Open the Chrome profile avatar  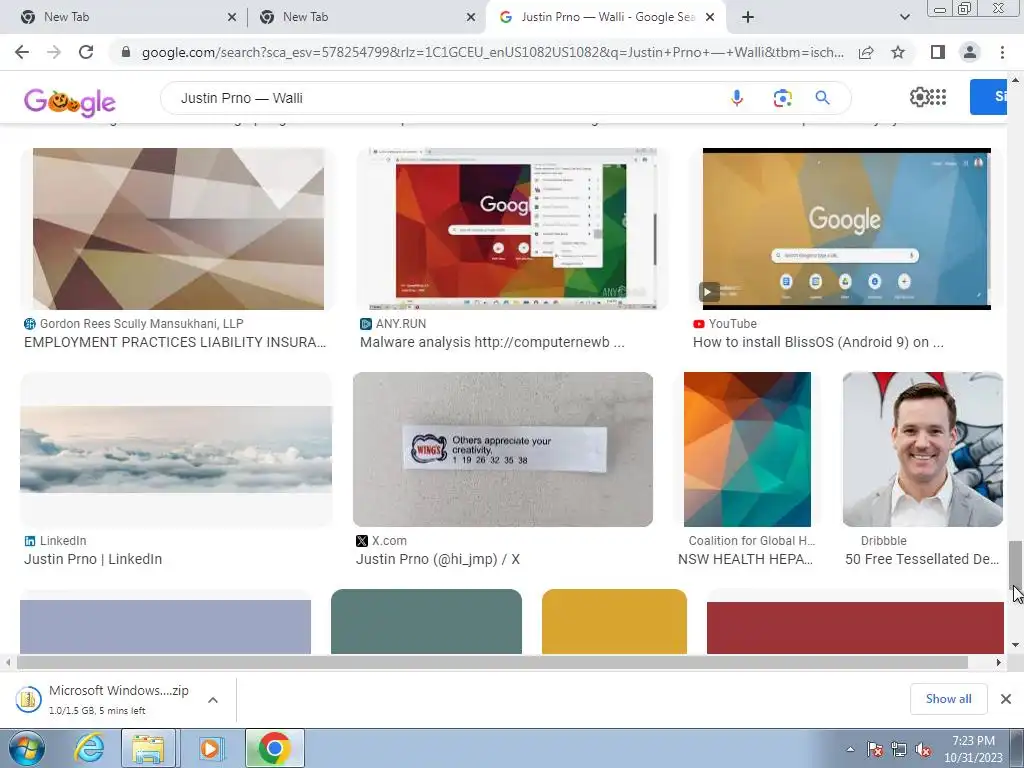(x=970, y=52)
